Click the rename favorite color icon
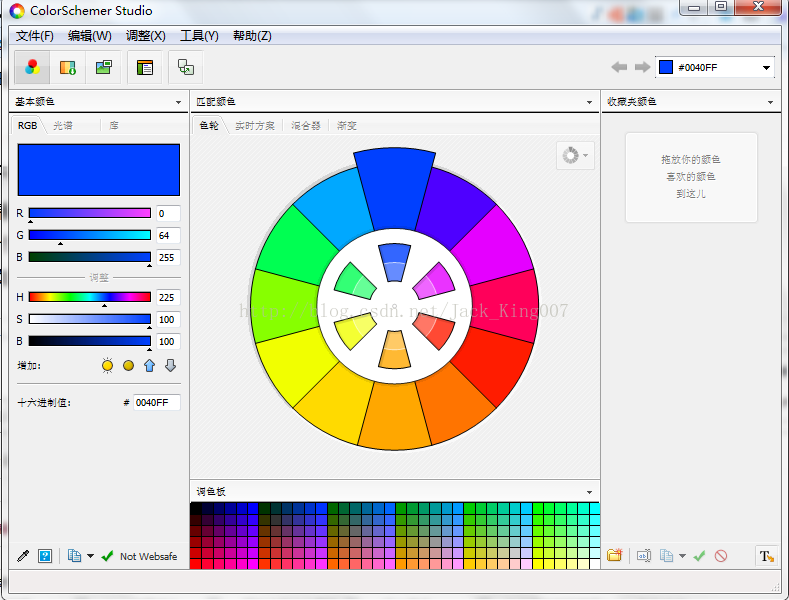 [644, 556]
